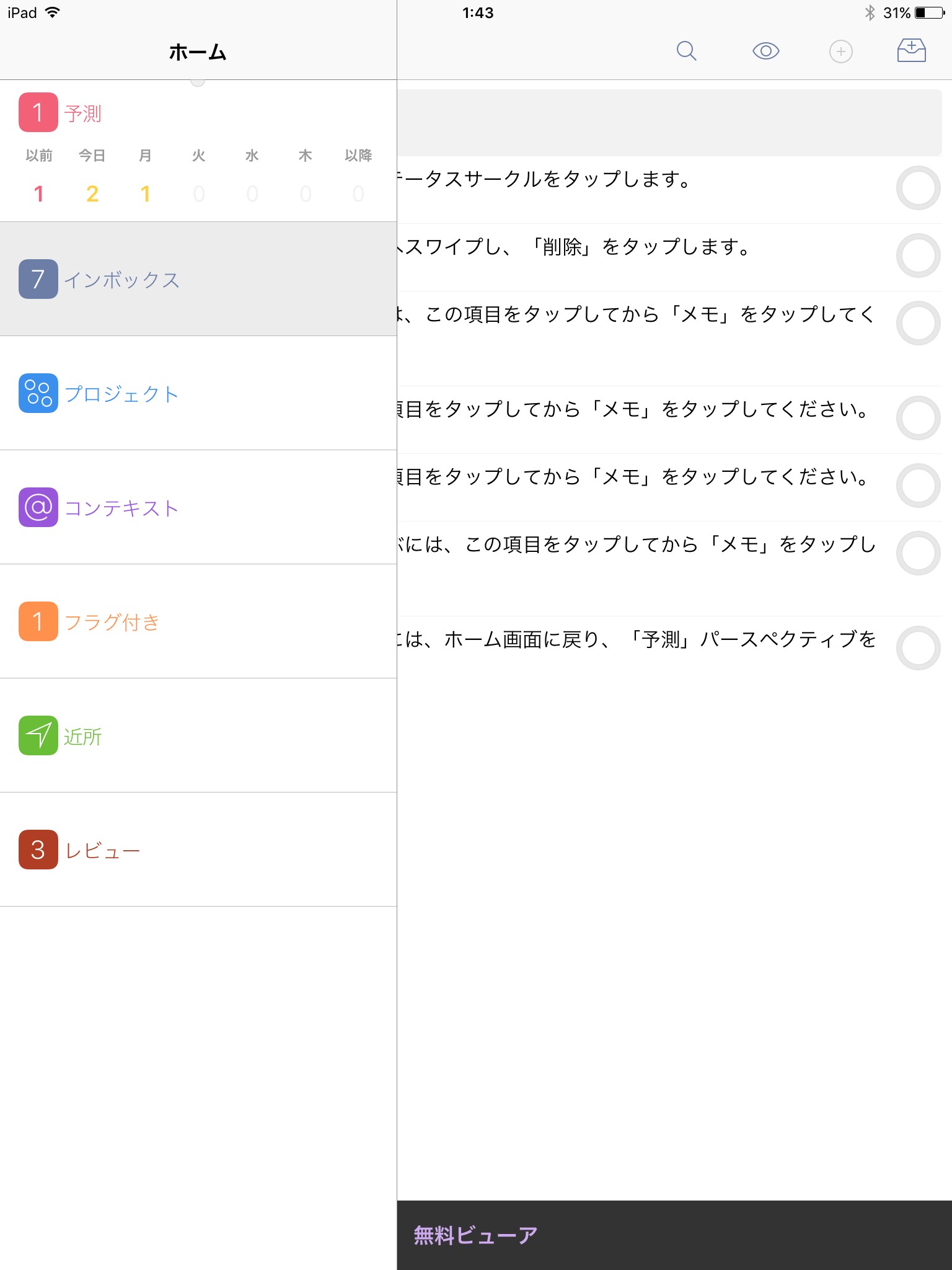This screenshot has width=952, height=1270.
Task: Open the プロジェクト projects perspective
Action: click(121, 394)
